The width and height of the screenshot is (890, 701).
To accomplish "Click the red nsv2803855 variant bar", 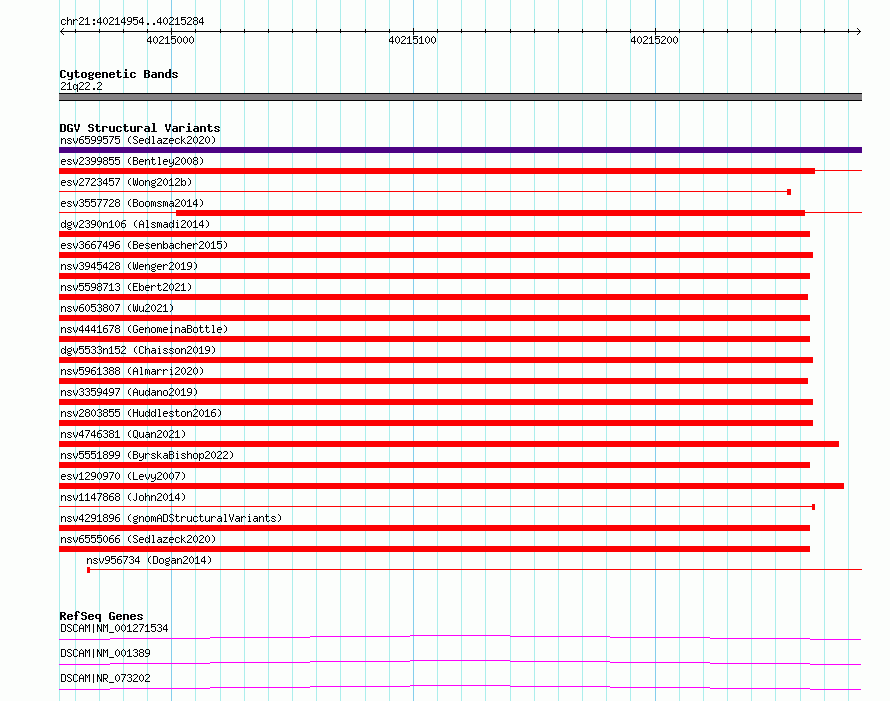I will coord(436,423).
